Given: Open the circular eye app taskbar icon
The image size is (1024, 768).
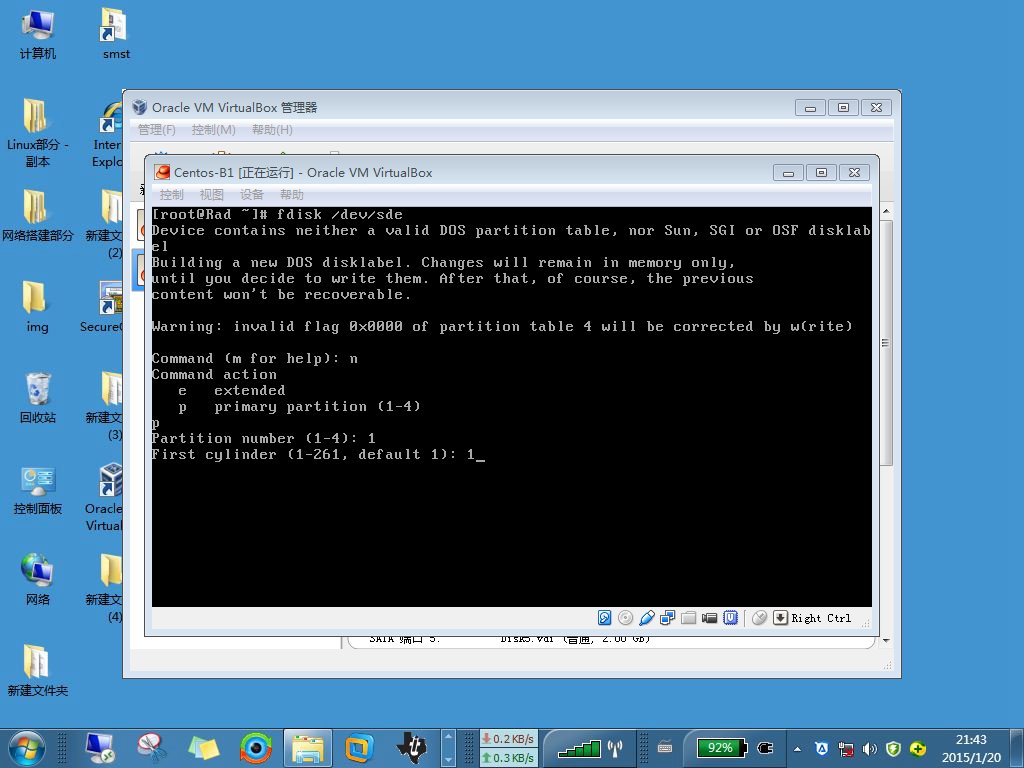Looking at the screenshot, I should pos(256,748).
